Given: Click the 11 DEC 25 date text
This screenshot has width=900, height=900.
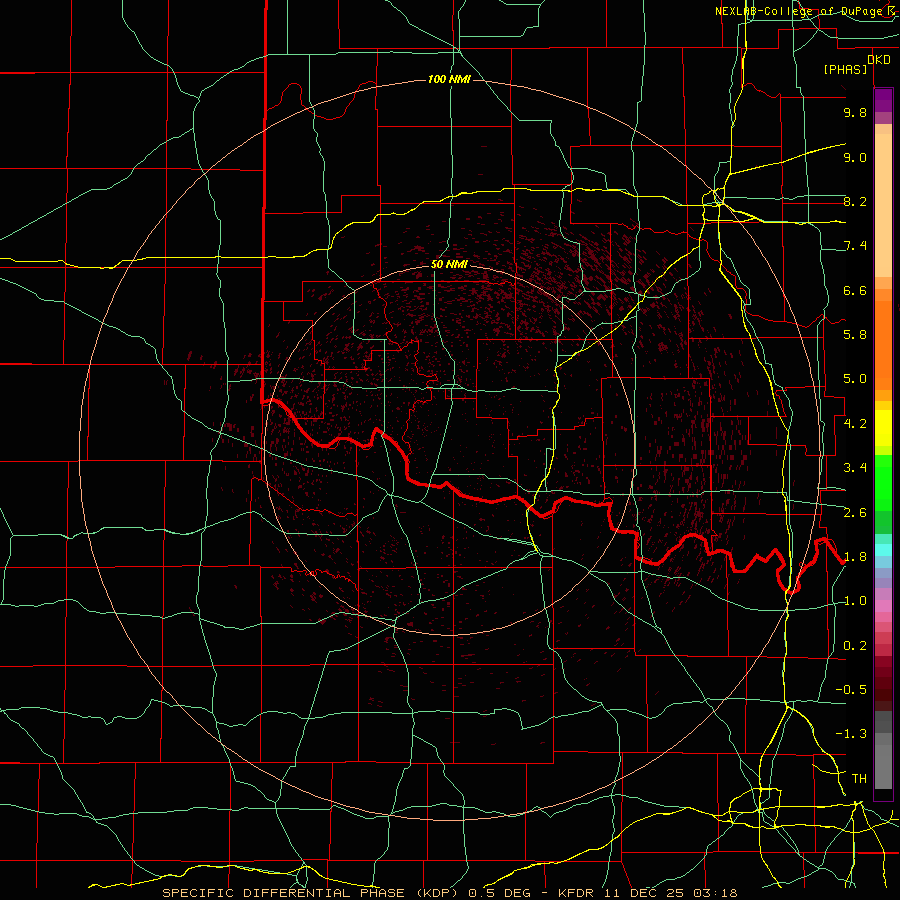Looking at the screenshot, I should [645, 893].
